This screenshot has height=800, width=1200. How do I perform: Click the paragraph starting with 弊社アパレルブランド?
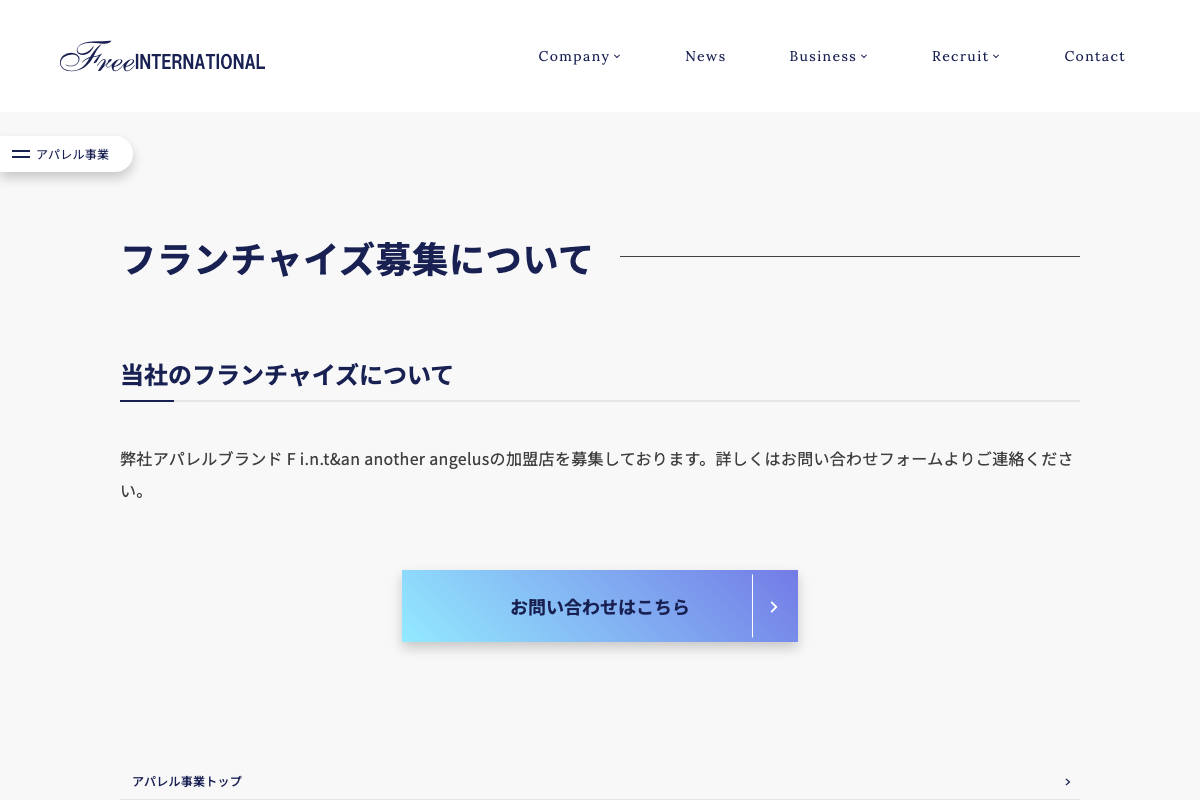point(600,475)
